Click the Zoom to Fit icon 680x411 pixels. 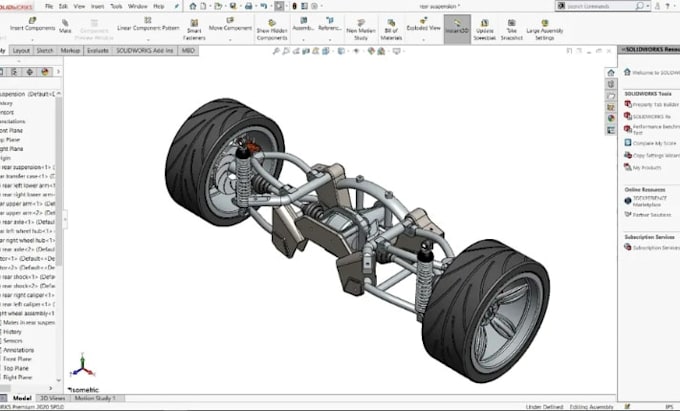pos(276,51)
